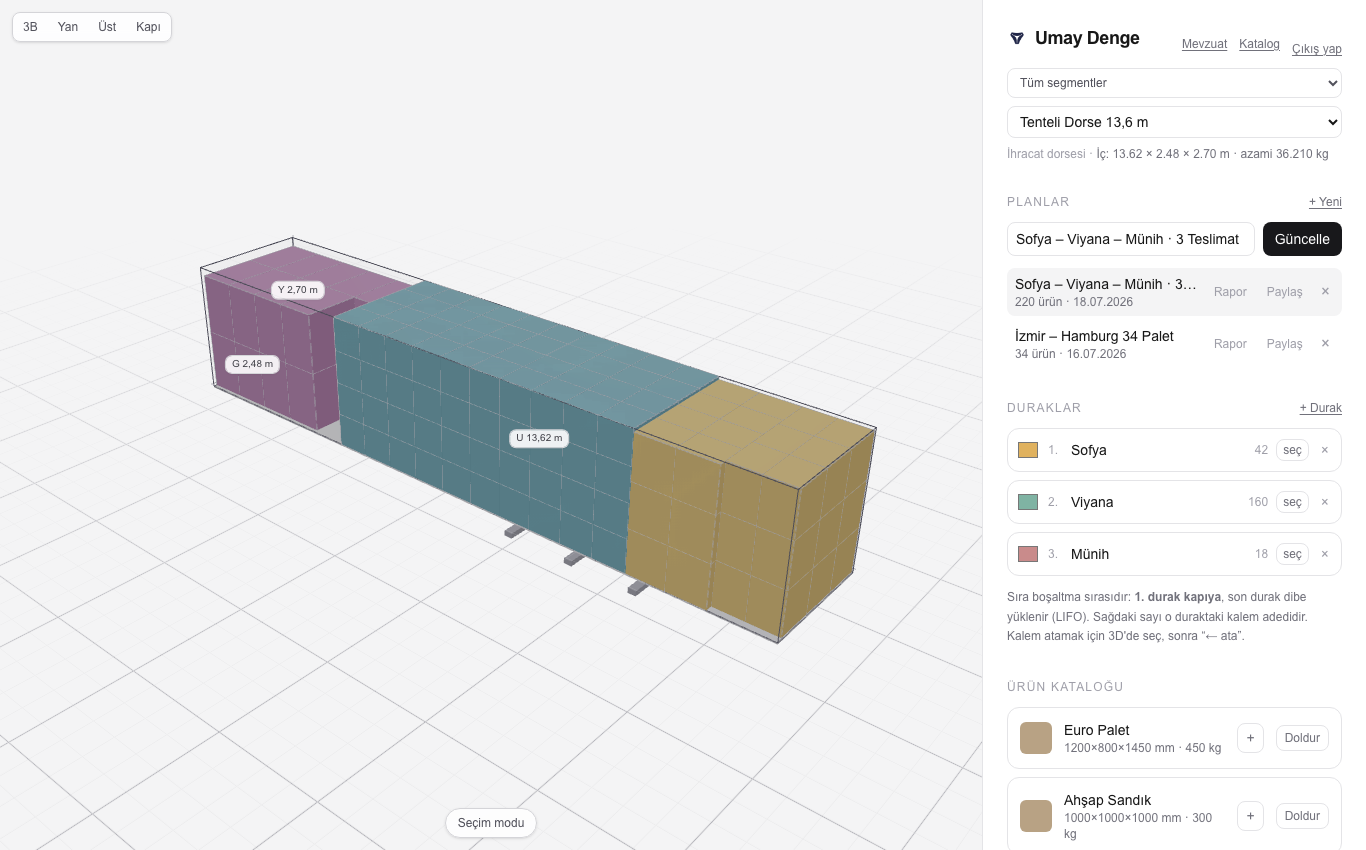
Task: Click the Sofya stop name
Action: click(1089, 450)
